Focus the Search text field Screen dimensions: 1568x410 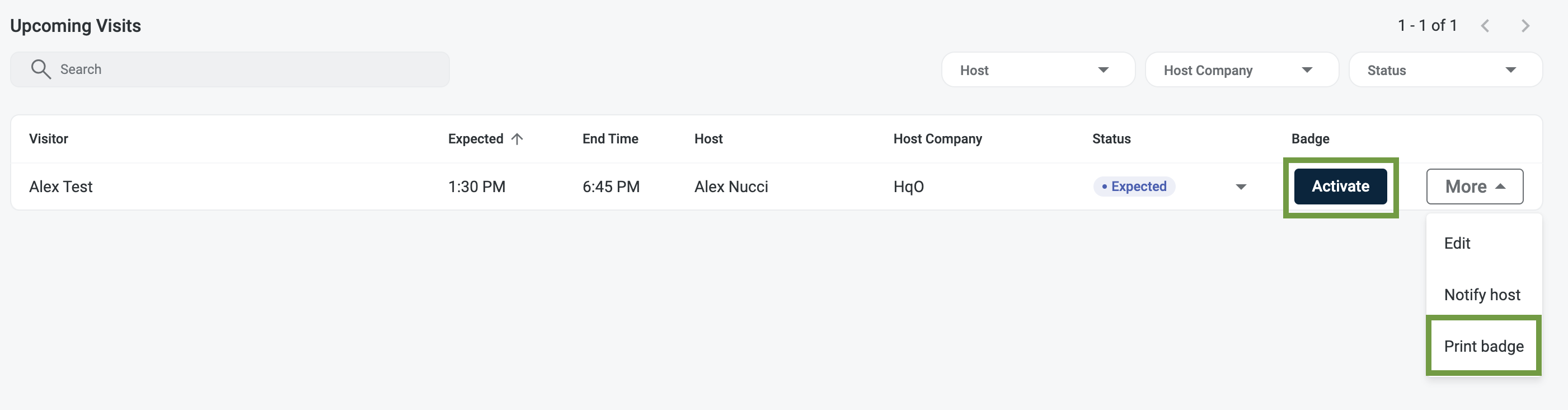coord(243,69)
